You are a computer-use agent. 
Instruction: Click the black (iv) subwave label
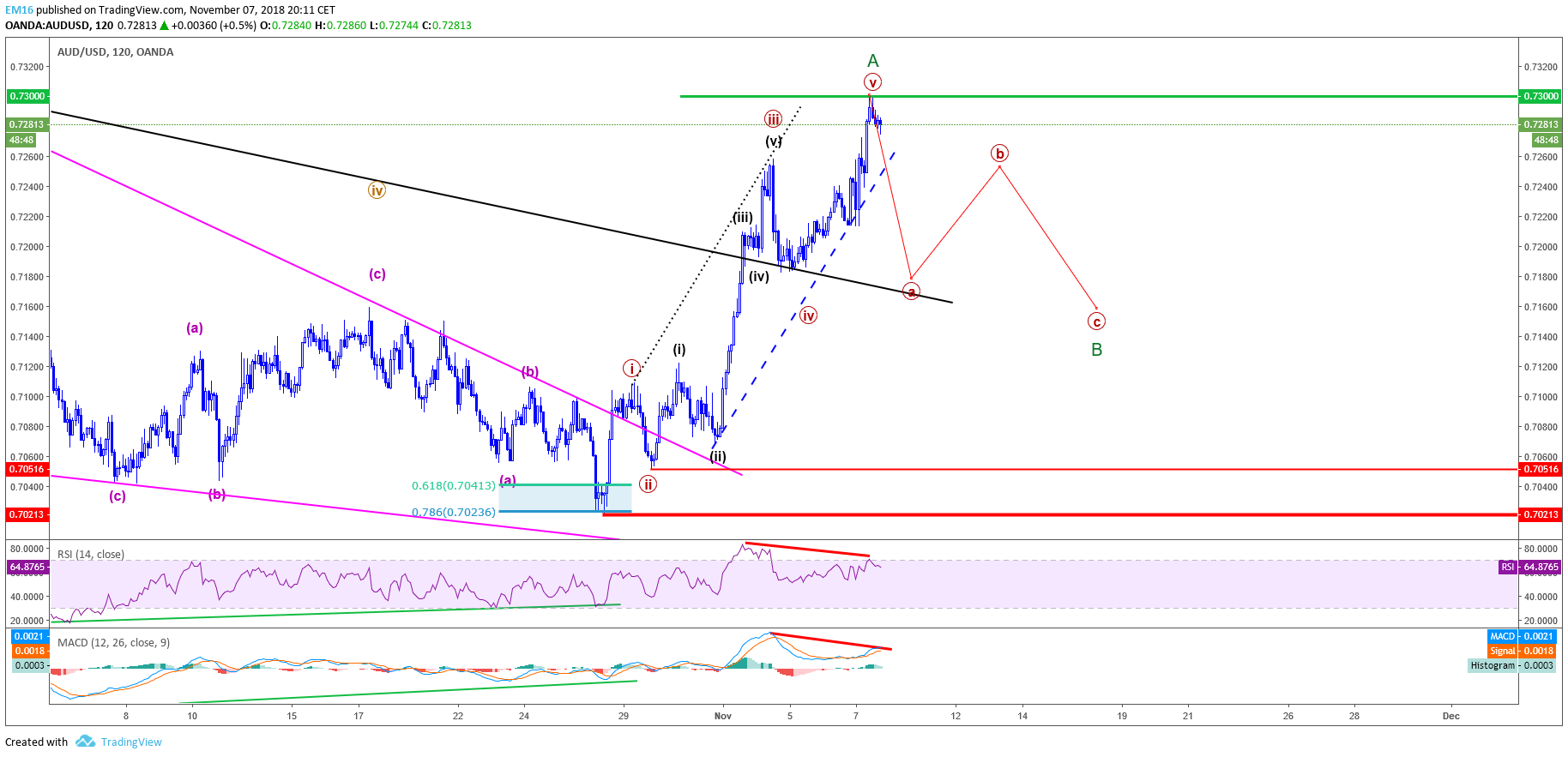tap(758, 277)
